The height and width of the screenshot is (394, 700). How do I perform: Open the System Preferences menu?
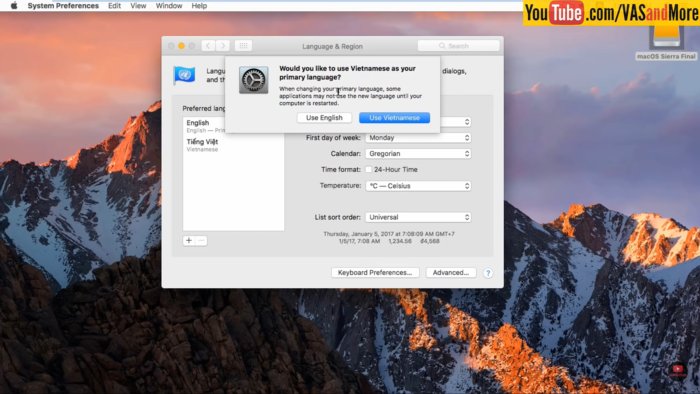point(63,6)
